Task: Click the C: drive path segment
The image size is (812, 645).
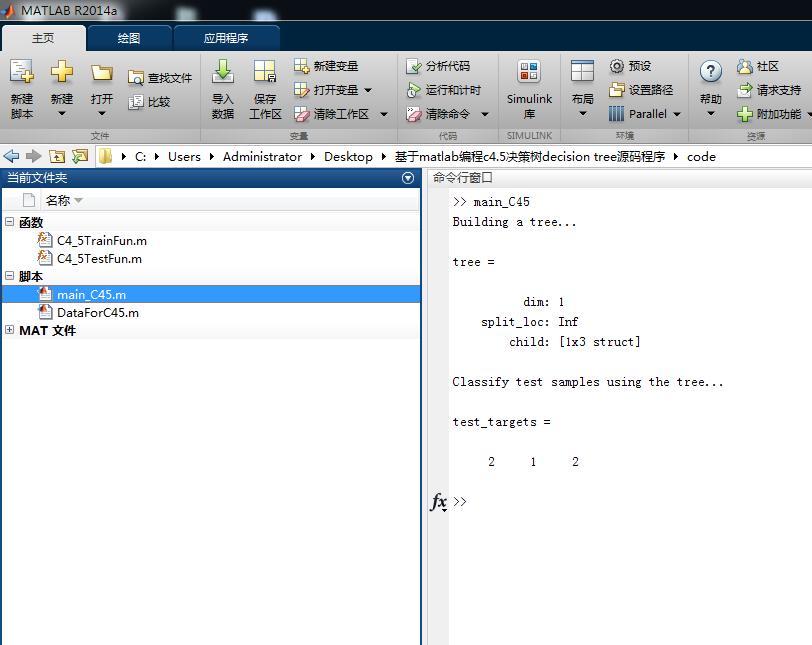Action: (x=140, y=156)
